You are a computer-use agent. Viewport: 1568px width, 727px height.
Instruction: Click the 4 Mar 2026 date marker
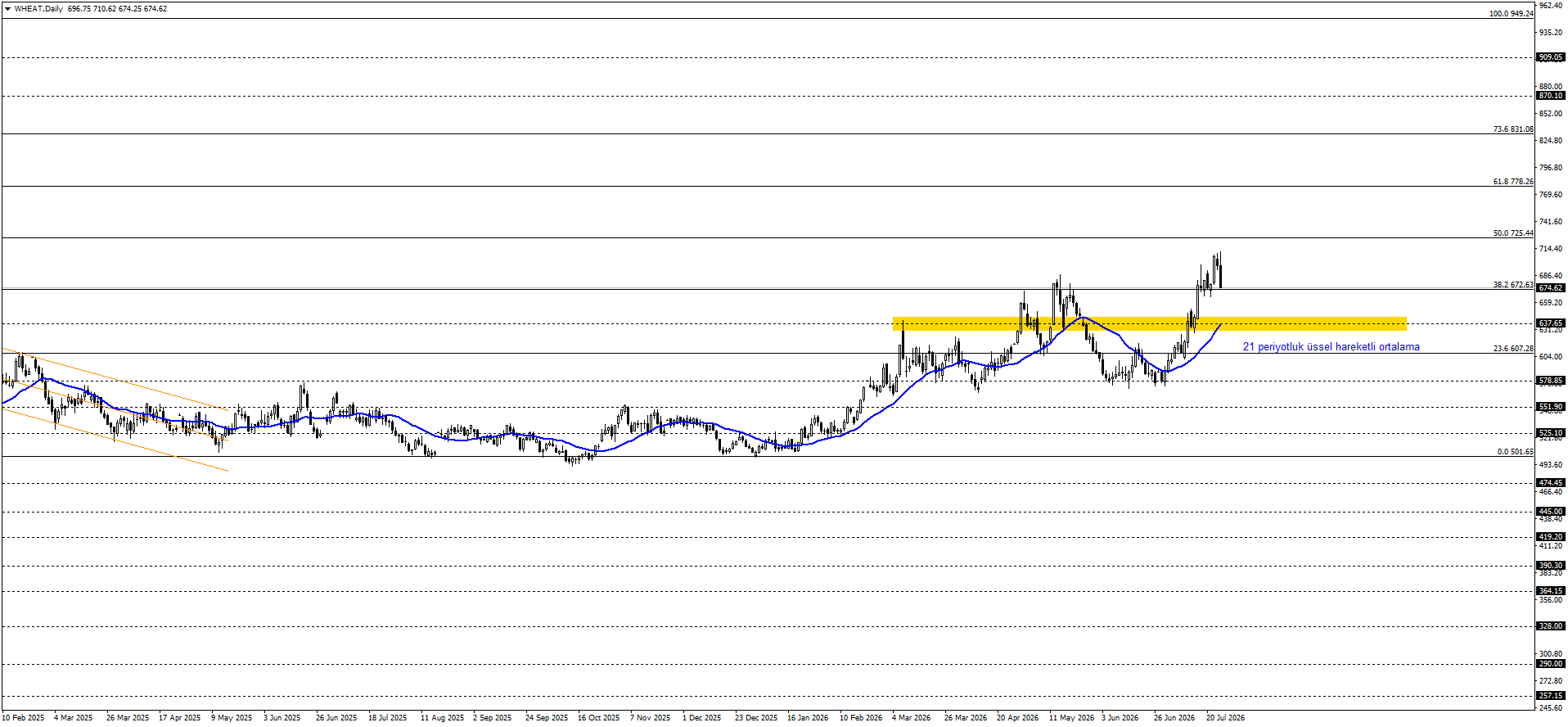(x=911, y=718)
